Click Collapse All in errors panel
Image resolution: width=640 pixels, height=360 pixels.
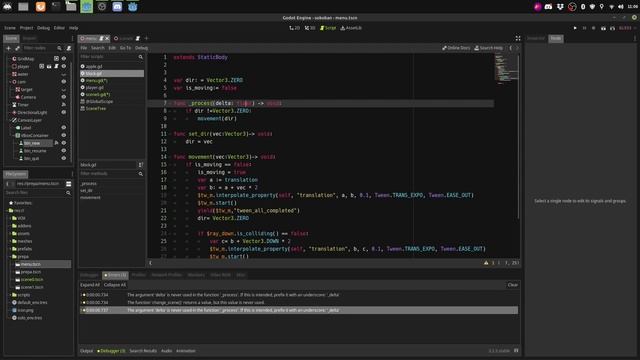coord(115,285)
